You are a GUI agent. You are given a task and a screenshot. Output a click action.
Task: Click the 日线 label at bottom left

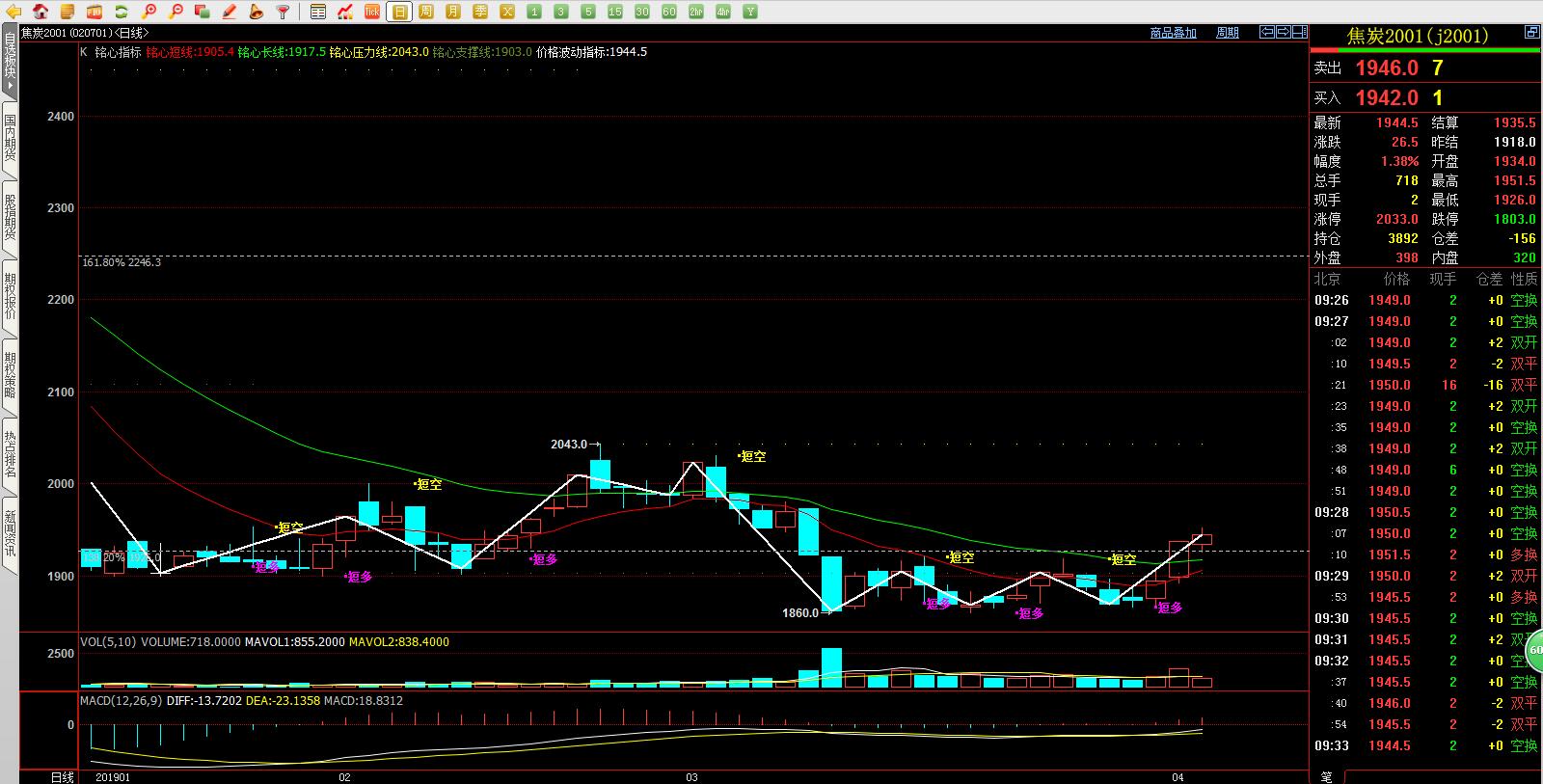61,777
